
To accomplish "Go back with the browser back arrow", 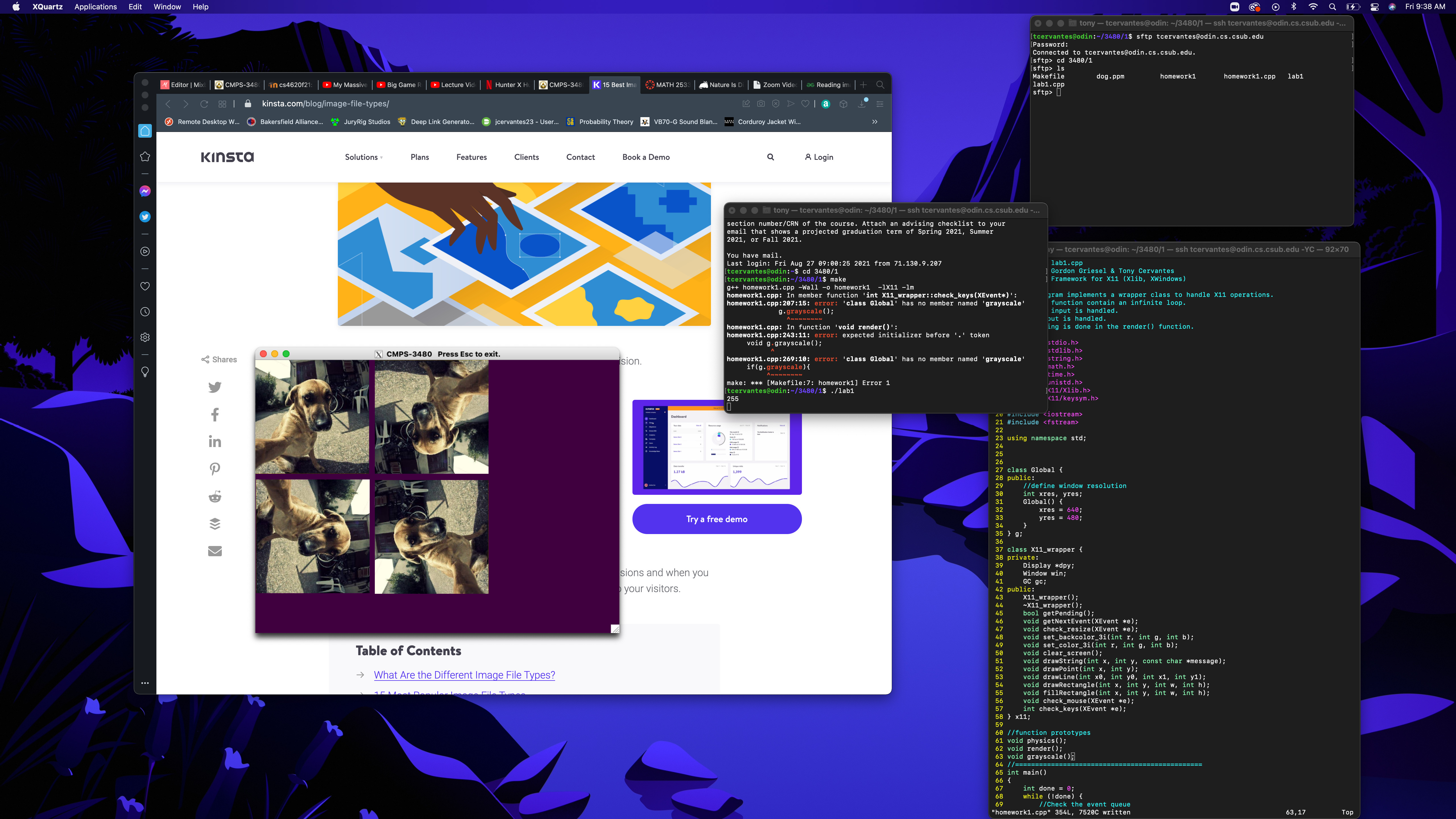I will (x=168, y=104).
